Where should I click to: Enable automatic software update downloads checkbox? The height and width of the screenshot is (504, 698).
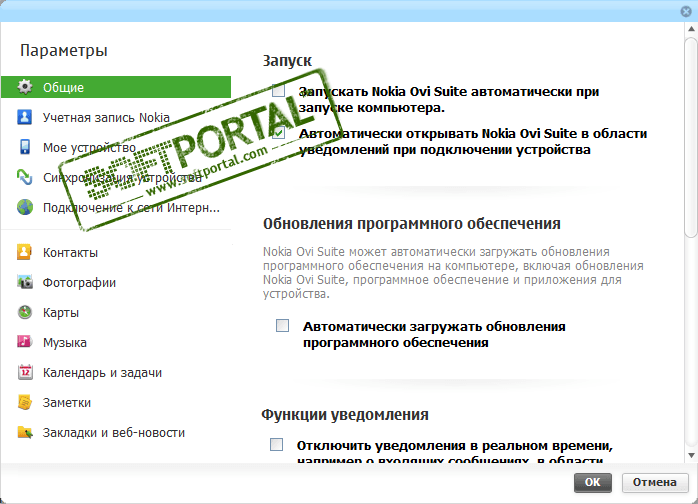tap(282, 325)
